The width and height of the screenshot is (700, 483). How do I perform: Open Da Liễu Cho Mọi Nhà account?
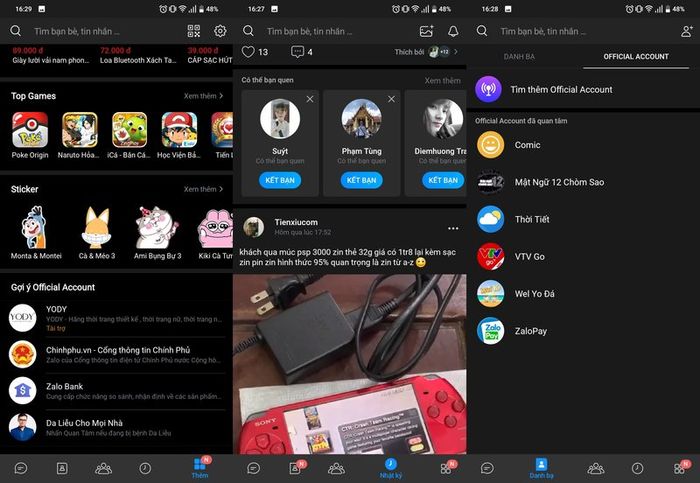pos(117,427)
